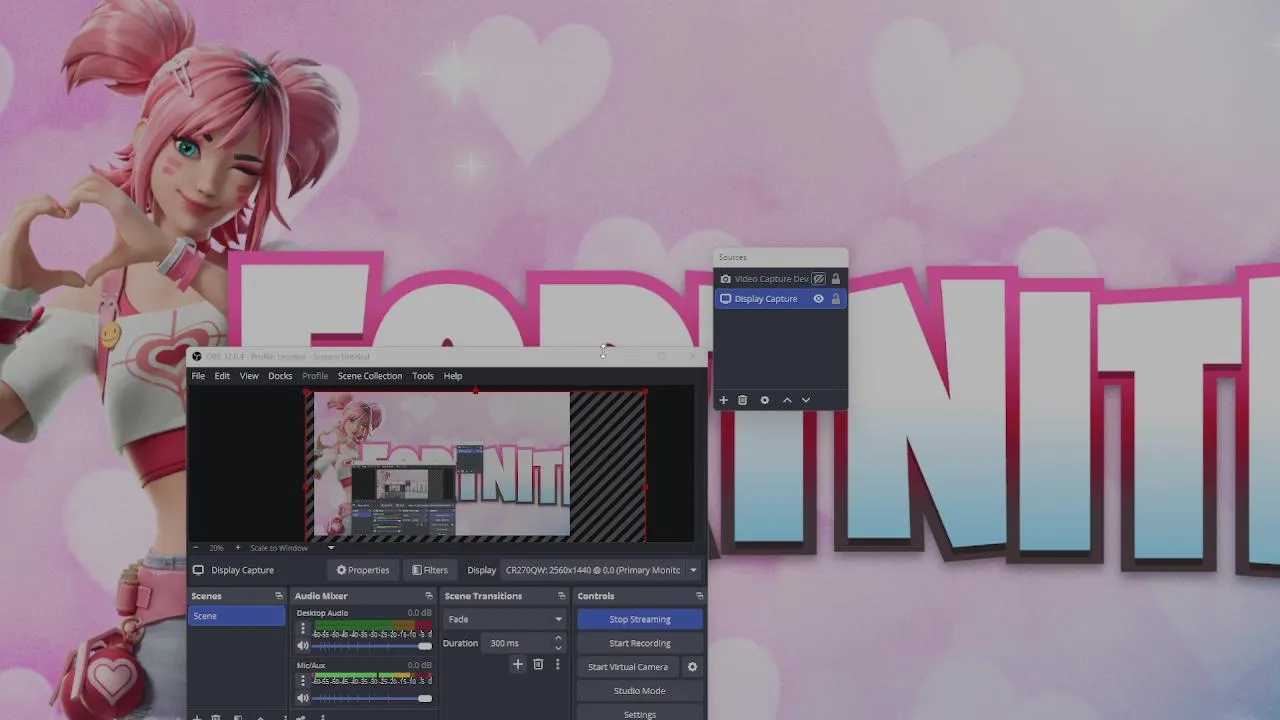This screenshot has width=1280, height=720.
Task: Add a new scene transition
Action: pos(518,664)
